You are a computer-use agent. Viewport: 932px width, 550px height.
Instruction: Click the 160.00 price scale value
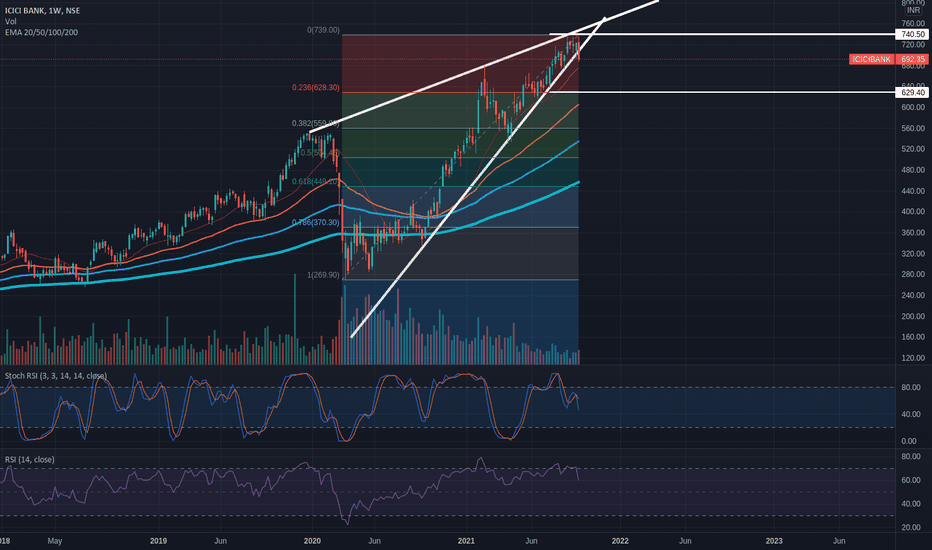pyautogui.click(x=912, y=337)
